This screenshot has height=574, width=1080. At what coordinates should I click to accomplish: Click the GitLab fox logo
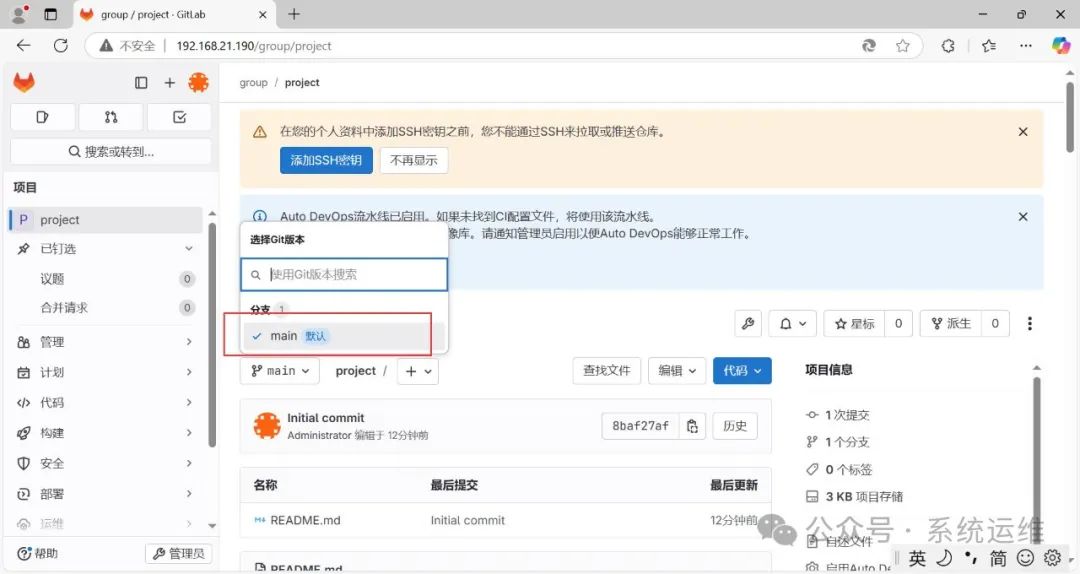pyautogui.click(x=24, y=83)
